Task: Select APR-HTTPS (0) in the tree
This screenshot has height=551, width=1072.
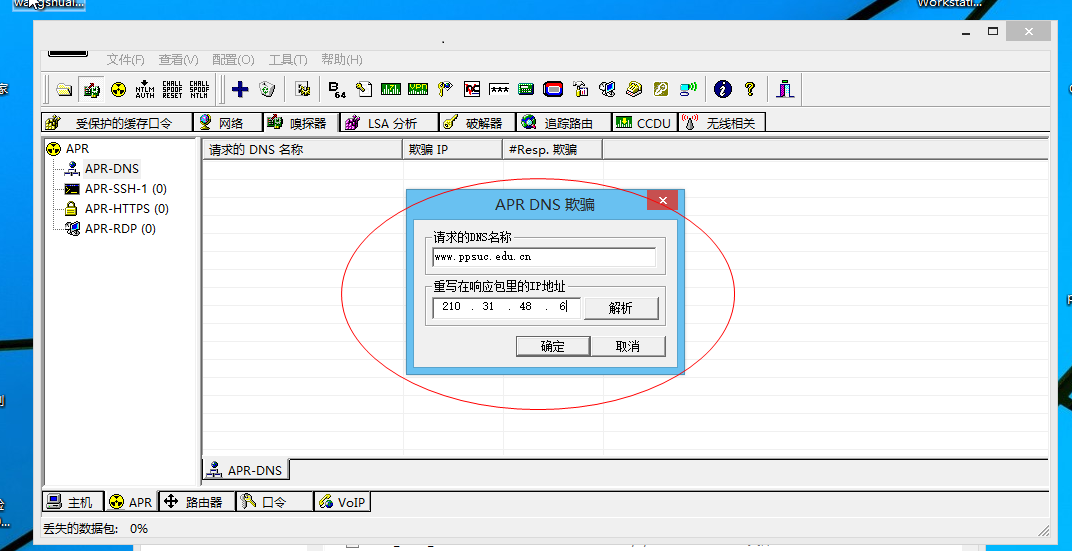Action: pos(126,209)
